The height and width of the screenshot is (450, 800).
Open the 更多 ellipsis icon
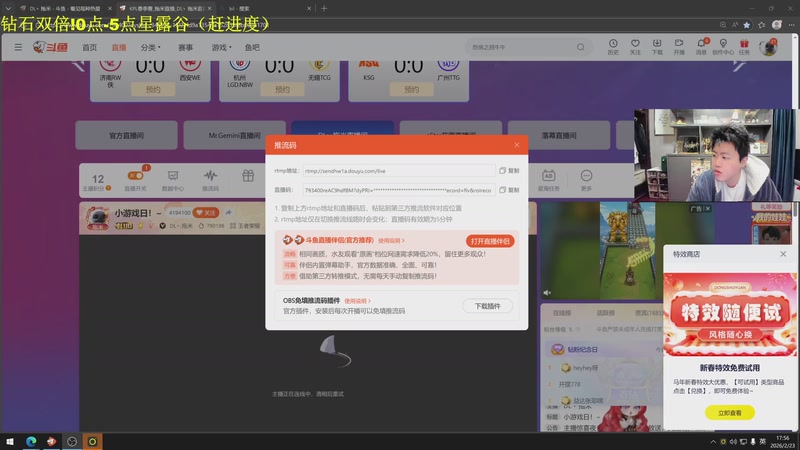[x=586, y=180]
